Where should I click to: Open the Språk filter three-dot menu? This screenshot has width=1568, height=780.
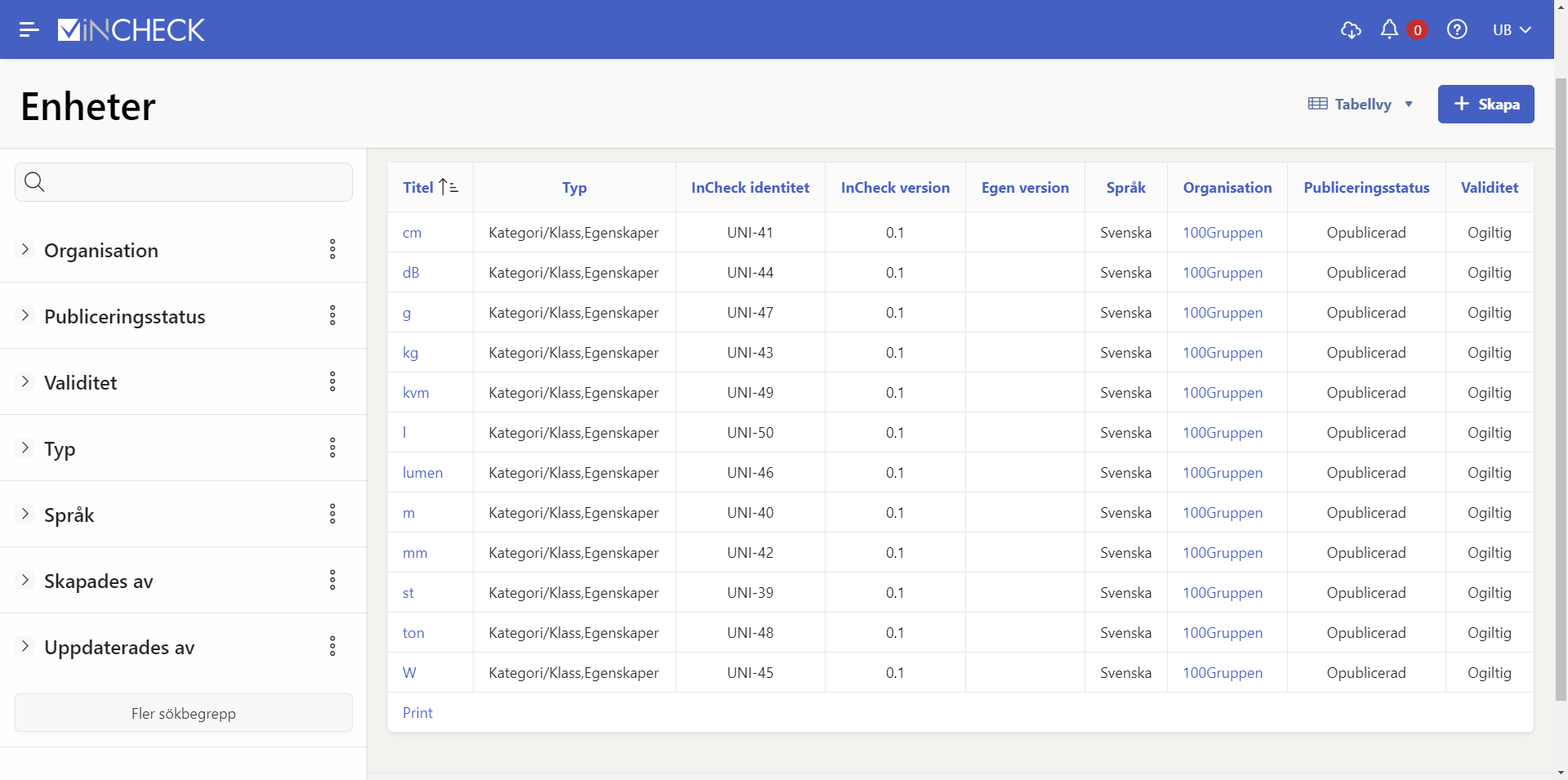pos(332,514)
